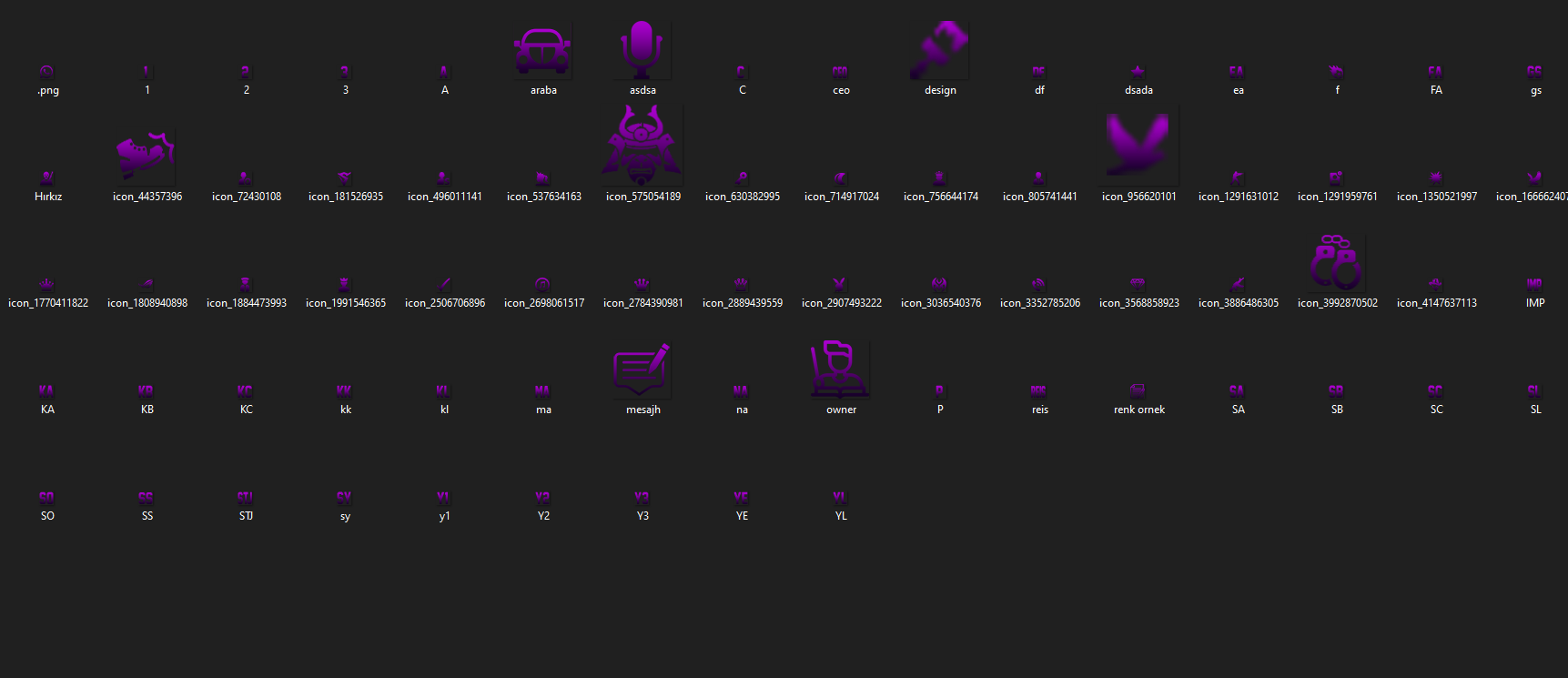This screenshot has height=678, width=1568.
Task: Select the icon_3352785206 file
Action: point(1038,284)
